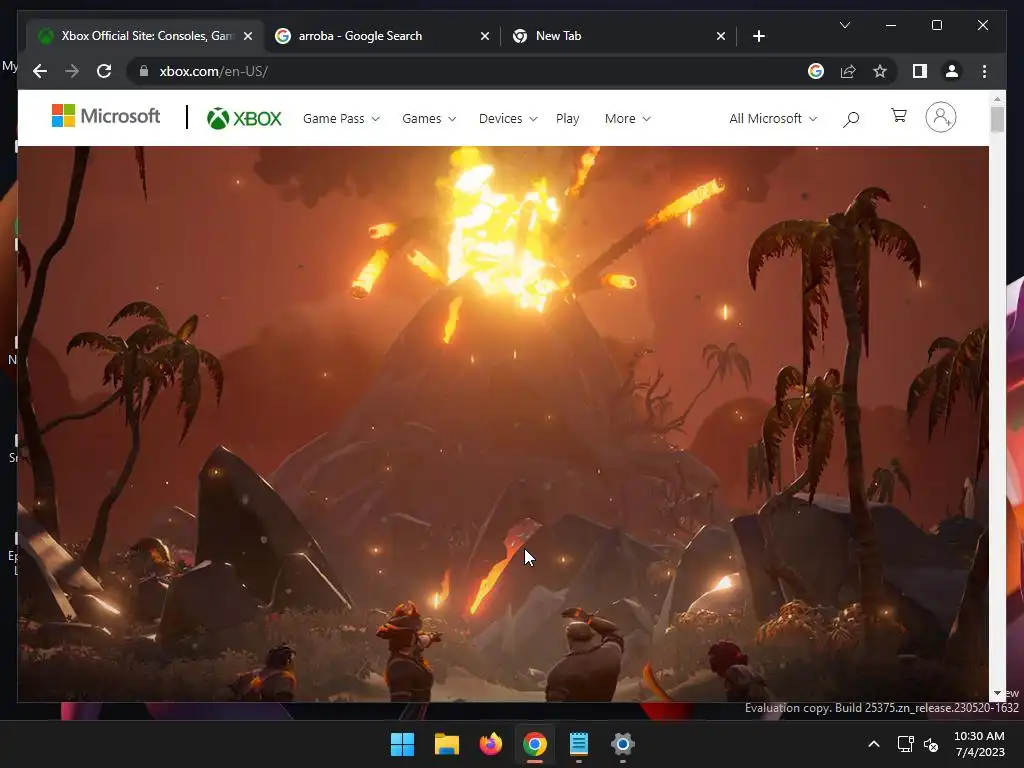Viewport: 1024px width, 768px height.
Task: Click the address bar URL
Action: 214,71
